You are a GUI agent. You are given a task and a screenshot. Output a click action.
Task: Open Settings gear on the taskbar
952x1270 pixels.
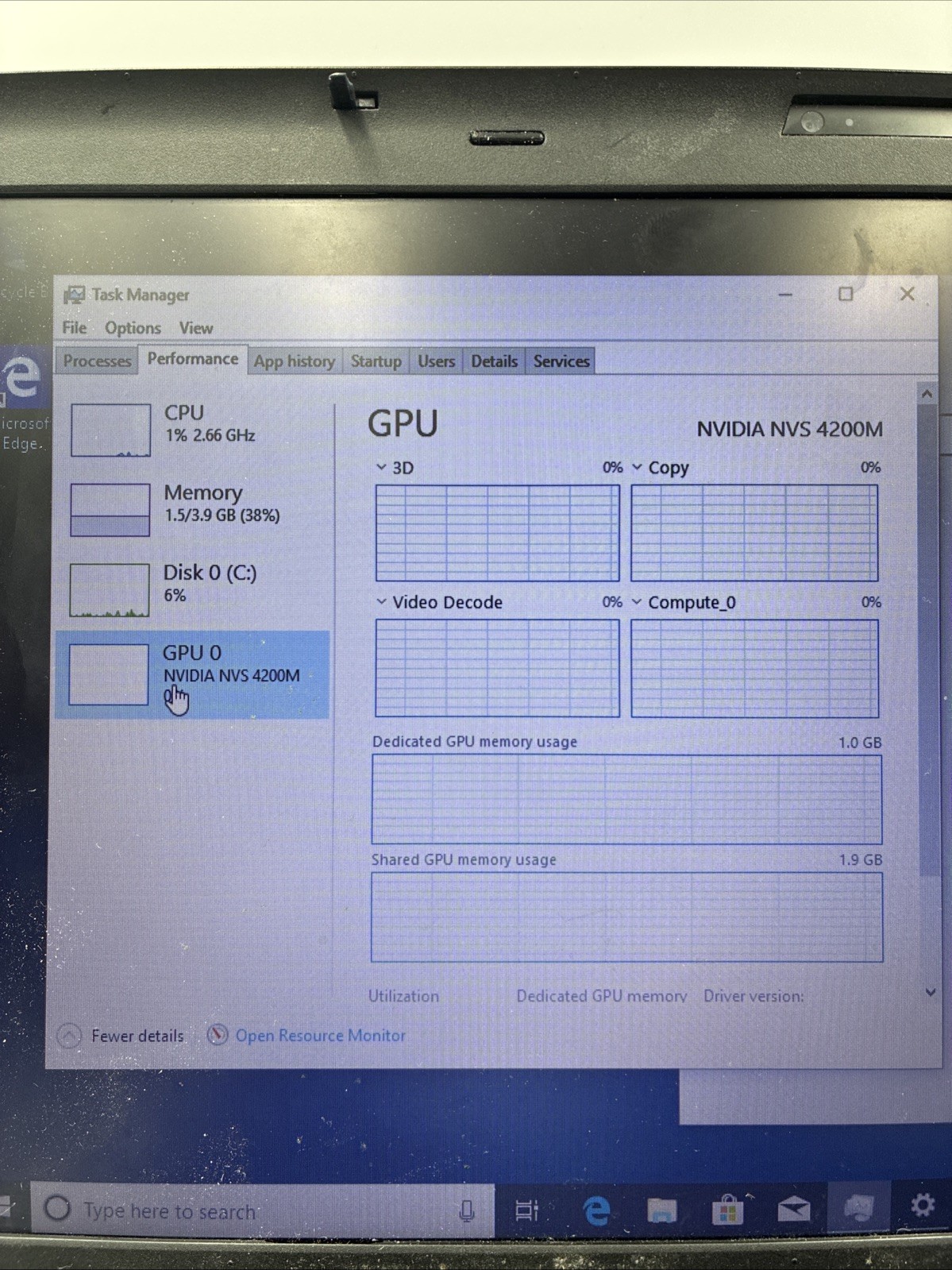pos(923,1206)
